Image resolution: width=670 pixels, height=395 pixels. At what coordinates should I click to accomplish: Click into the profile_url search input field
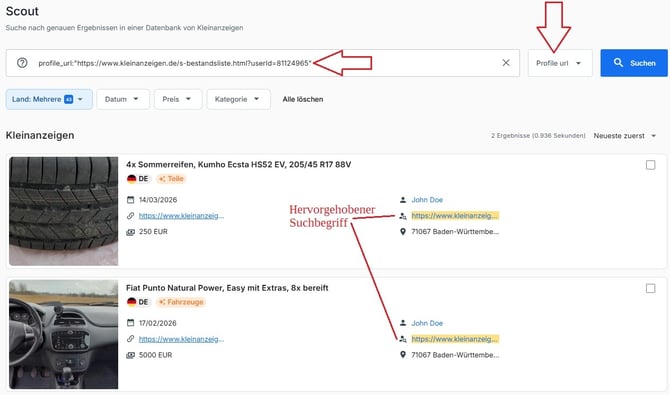[263, 63]
